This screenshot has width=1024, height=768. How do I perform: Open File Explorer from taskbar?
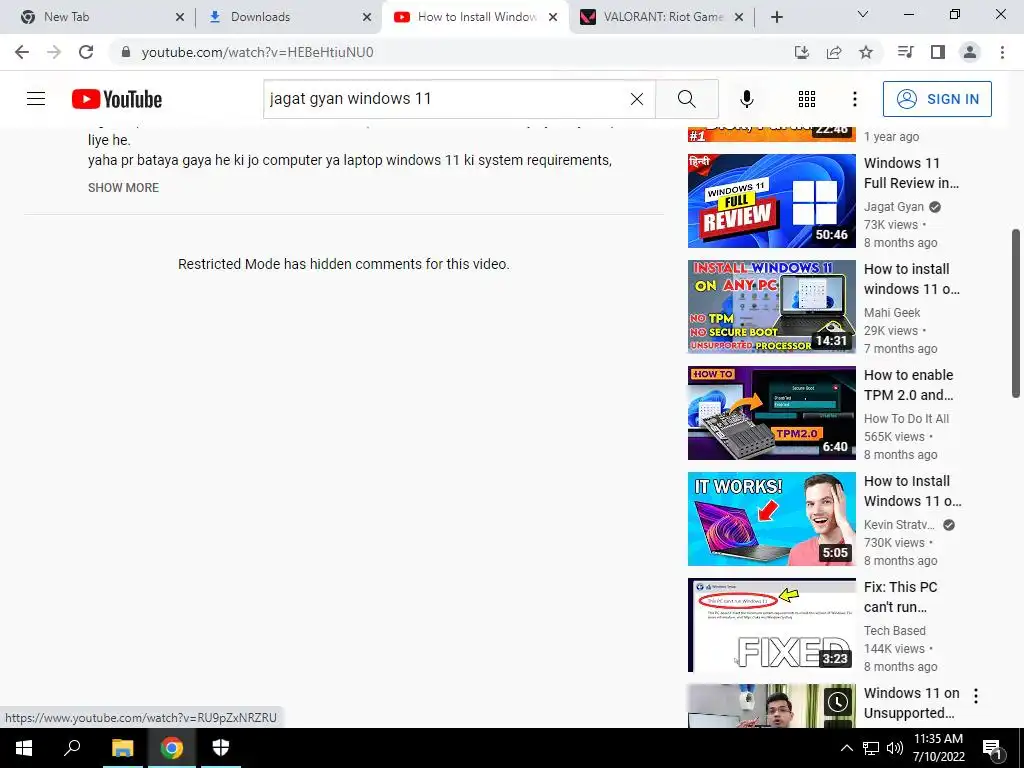(122, 748)
